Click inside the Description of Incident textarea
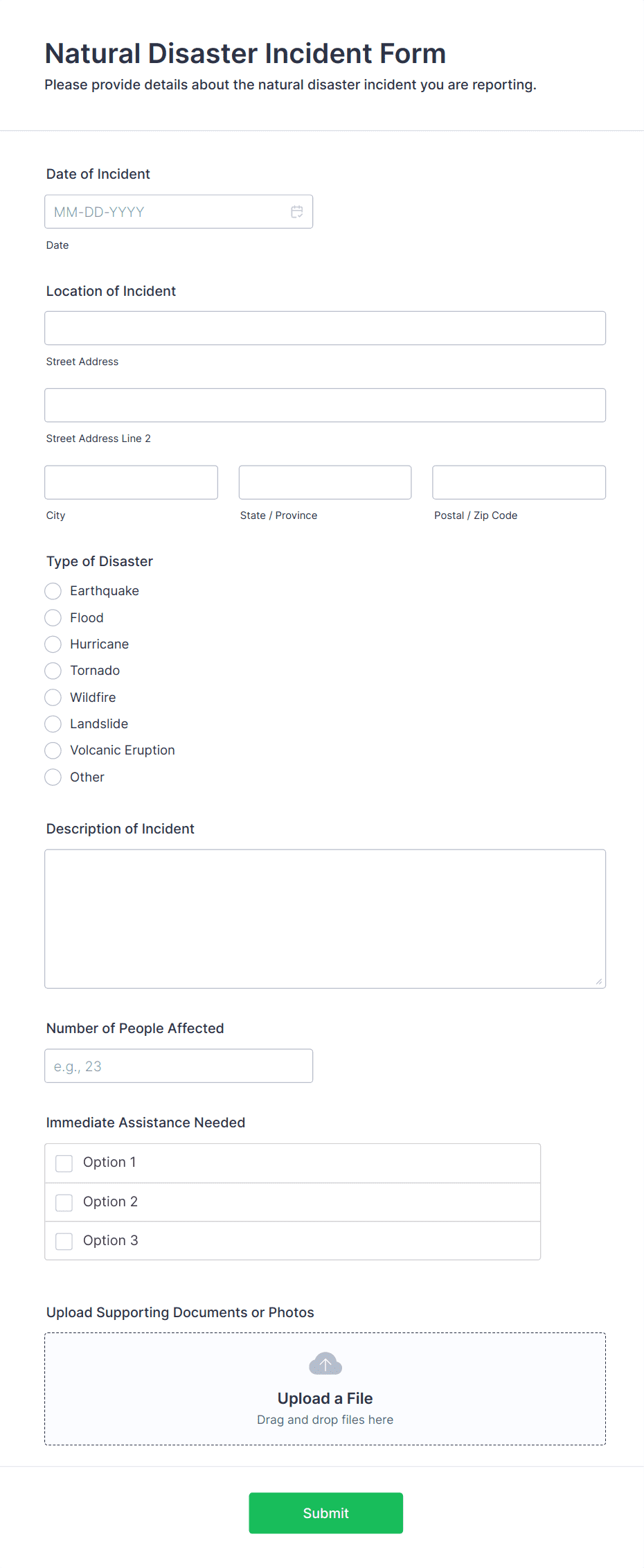Image resolution: width=644 pixels, height=1568 pixels. 325,918
